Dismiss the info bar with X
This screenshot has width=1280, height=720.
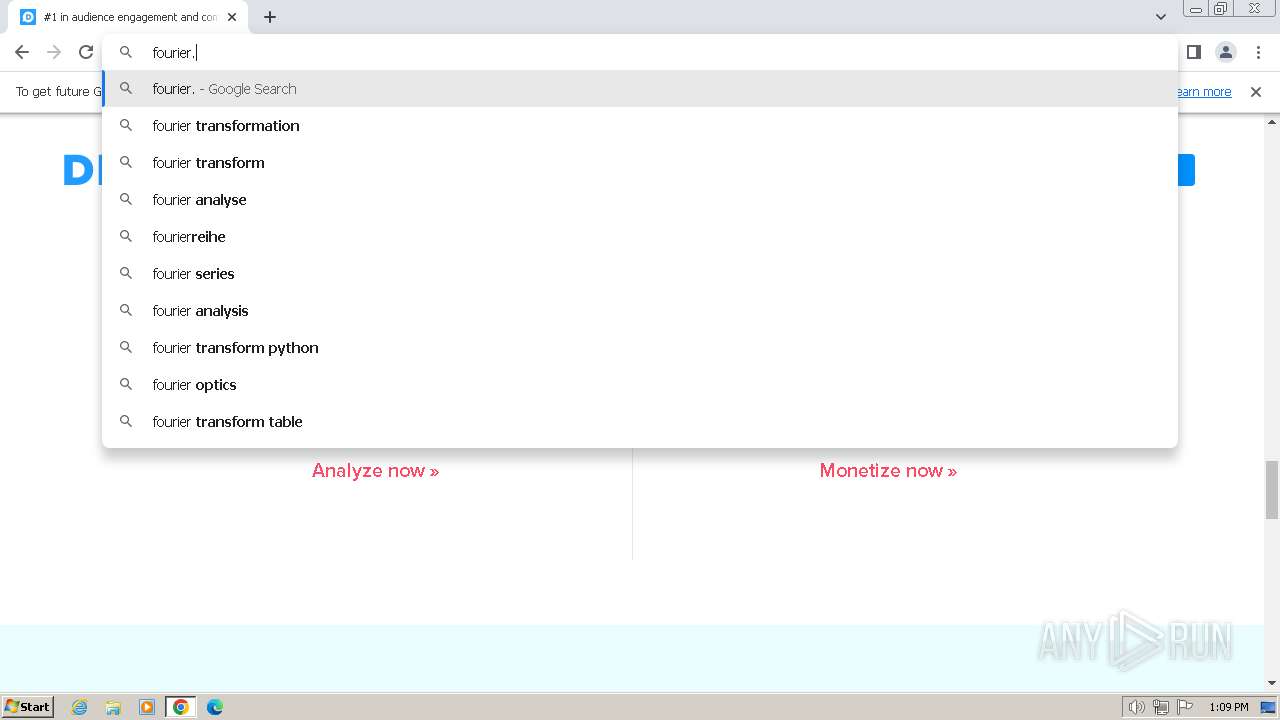1256,92
